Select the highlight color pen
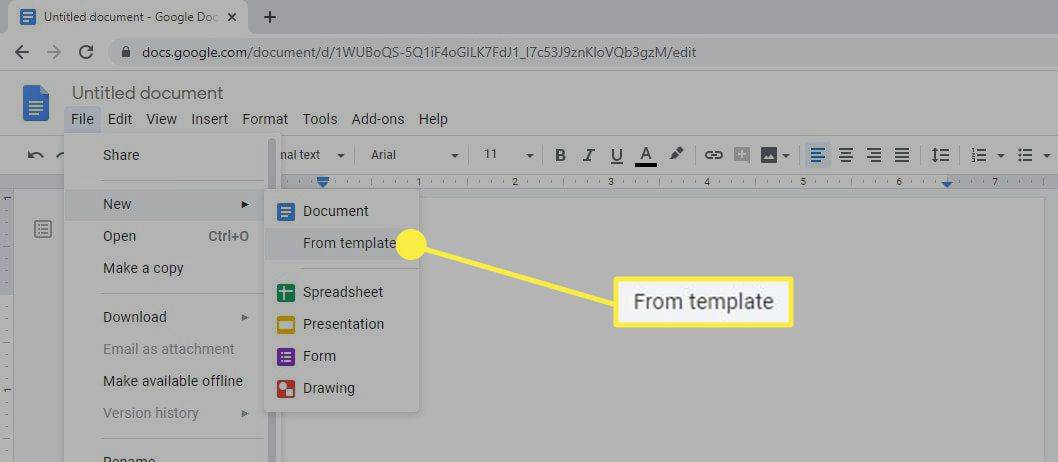The width and height of the screenshot is (1058, 462). (676, 154)
